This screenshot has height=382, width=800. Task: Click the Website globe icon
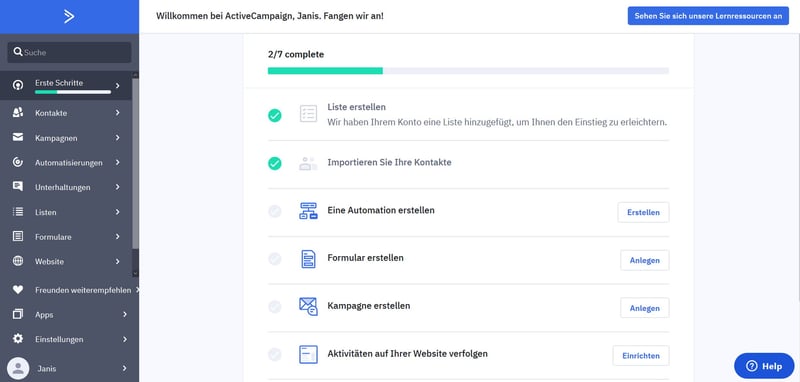click(x=18, y=261)
